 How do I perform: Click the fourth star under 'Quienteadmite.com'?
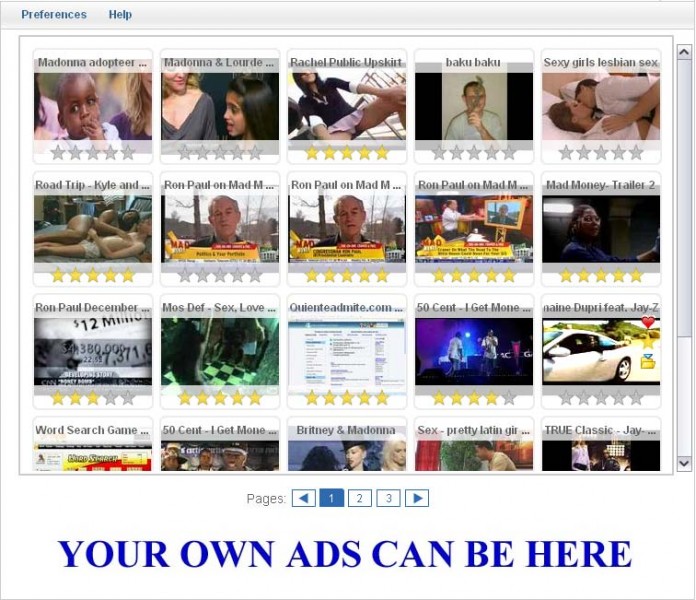pyautogui.click(x=364, y=398)
